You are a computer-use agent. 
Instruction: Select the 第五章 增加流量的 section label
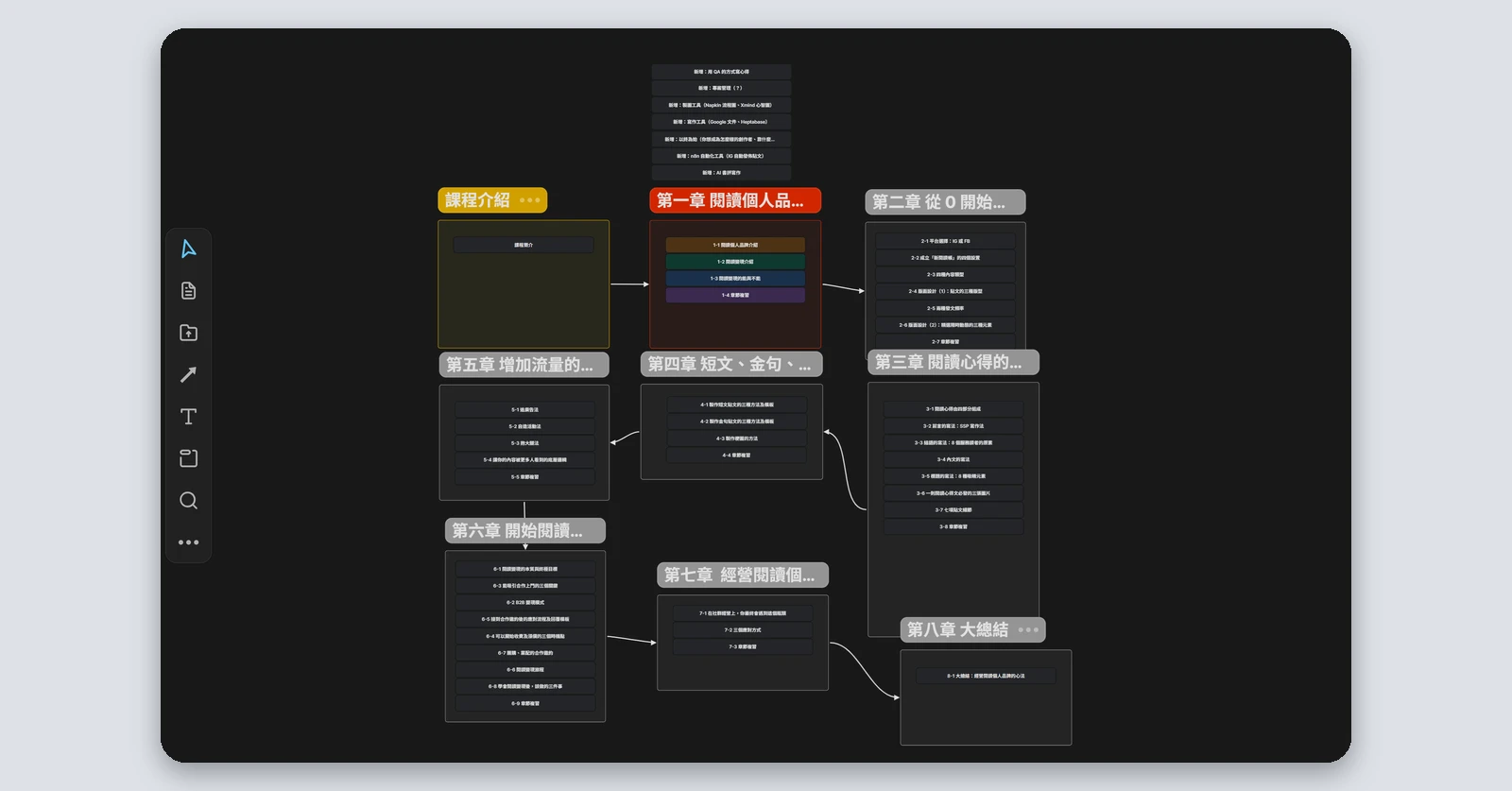point(524,365)
